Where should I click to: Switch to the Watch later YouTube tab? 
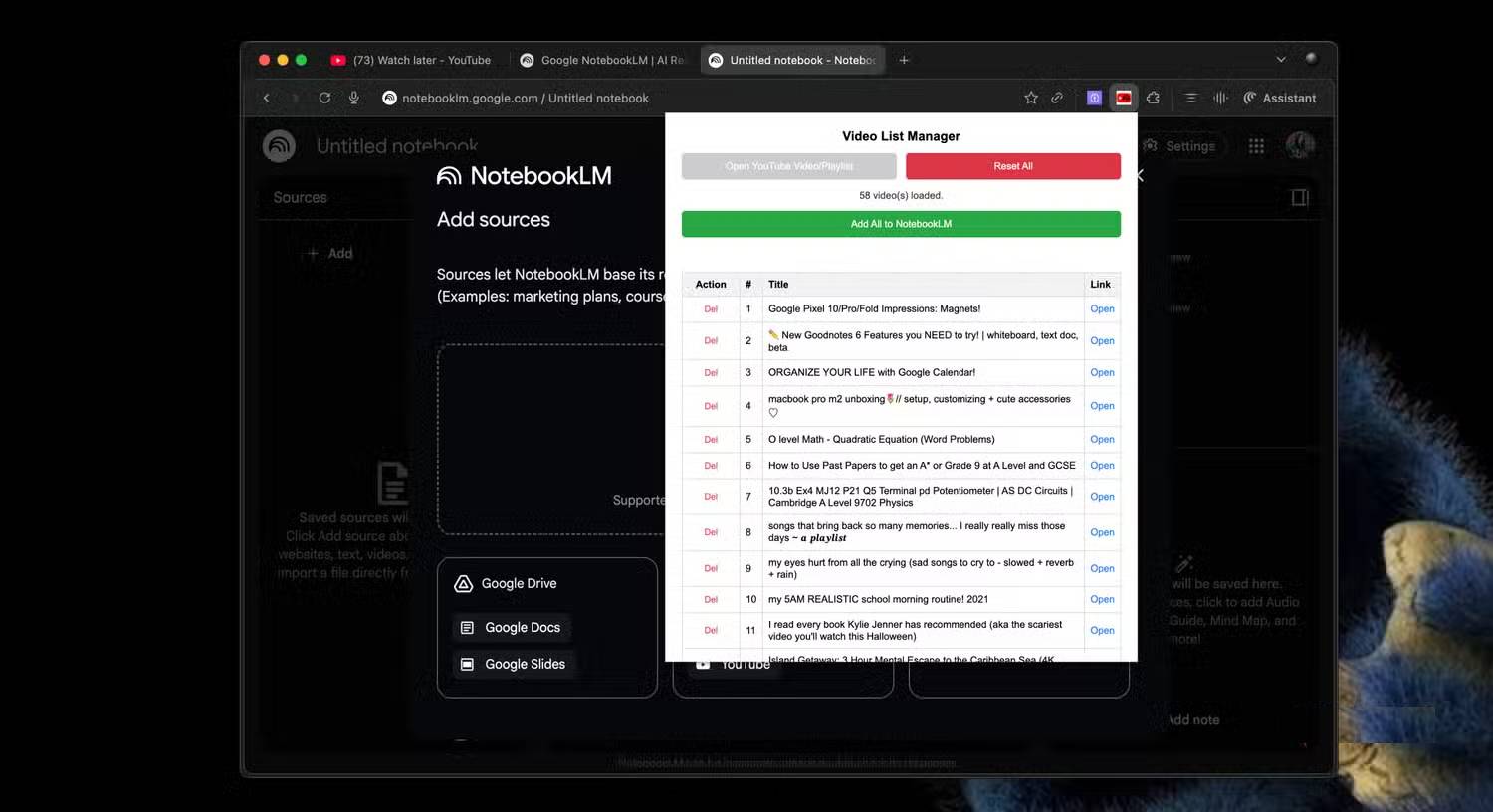click(411, 60)
